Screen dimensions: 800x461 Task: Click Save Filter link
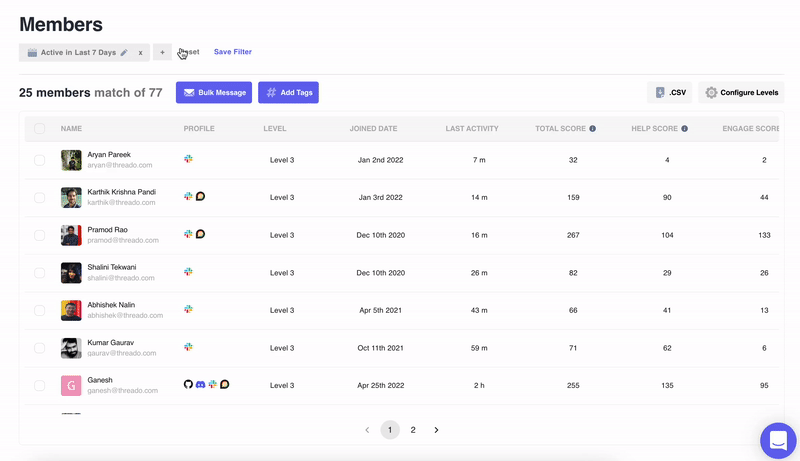(x=233, y=52)
